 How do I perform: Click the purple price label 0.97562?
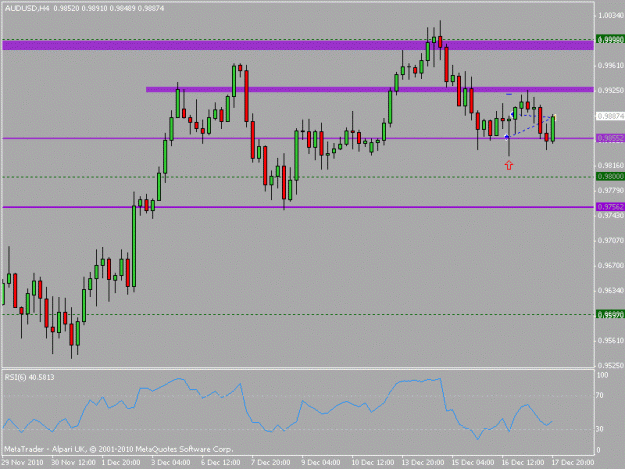tap(610, 207)
